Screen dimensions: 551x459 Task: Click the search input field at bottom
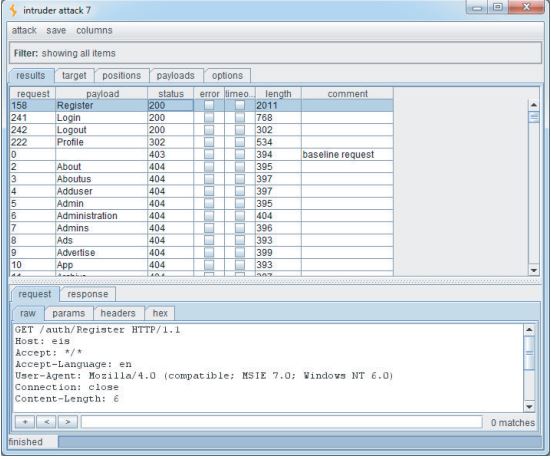click(281, 422)
